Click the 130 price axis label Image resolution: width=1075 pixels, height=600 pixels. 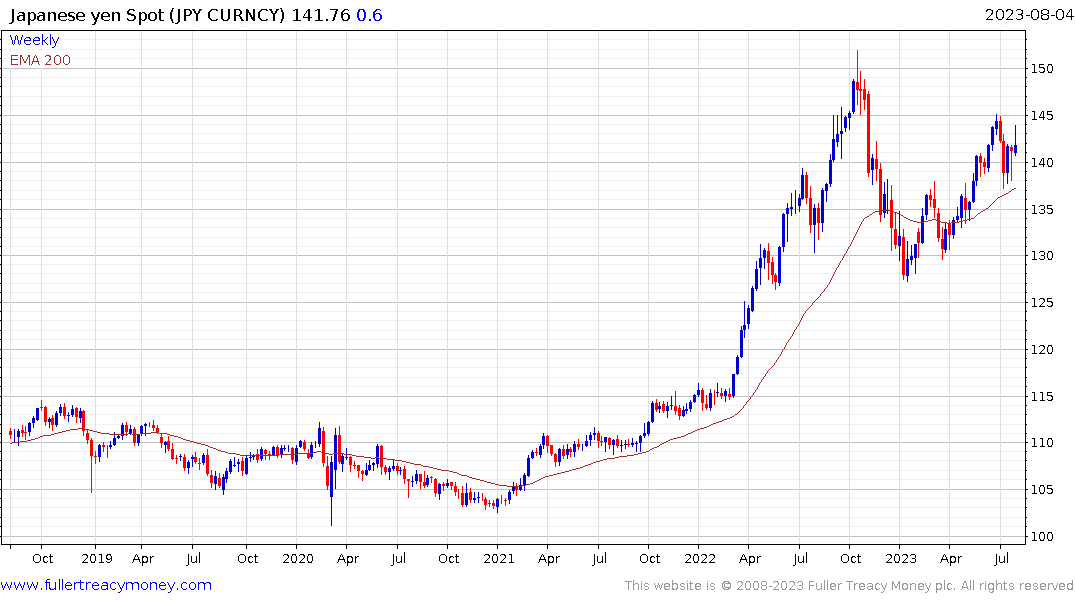[1041, 256]
